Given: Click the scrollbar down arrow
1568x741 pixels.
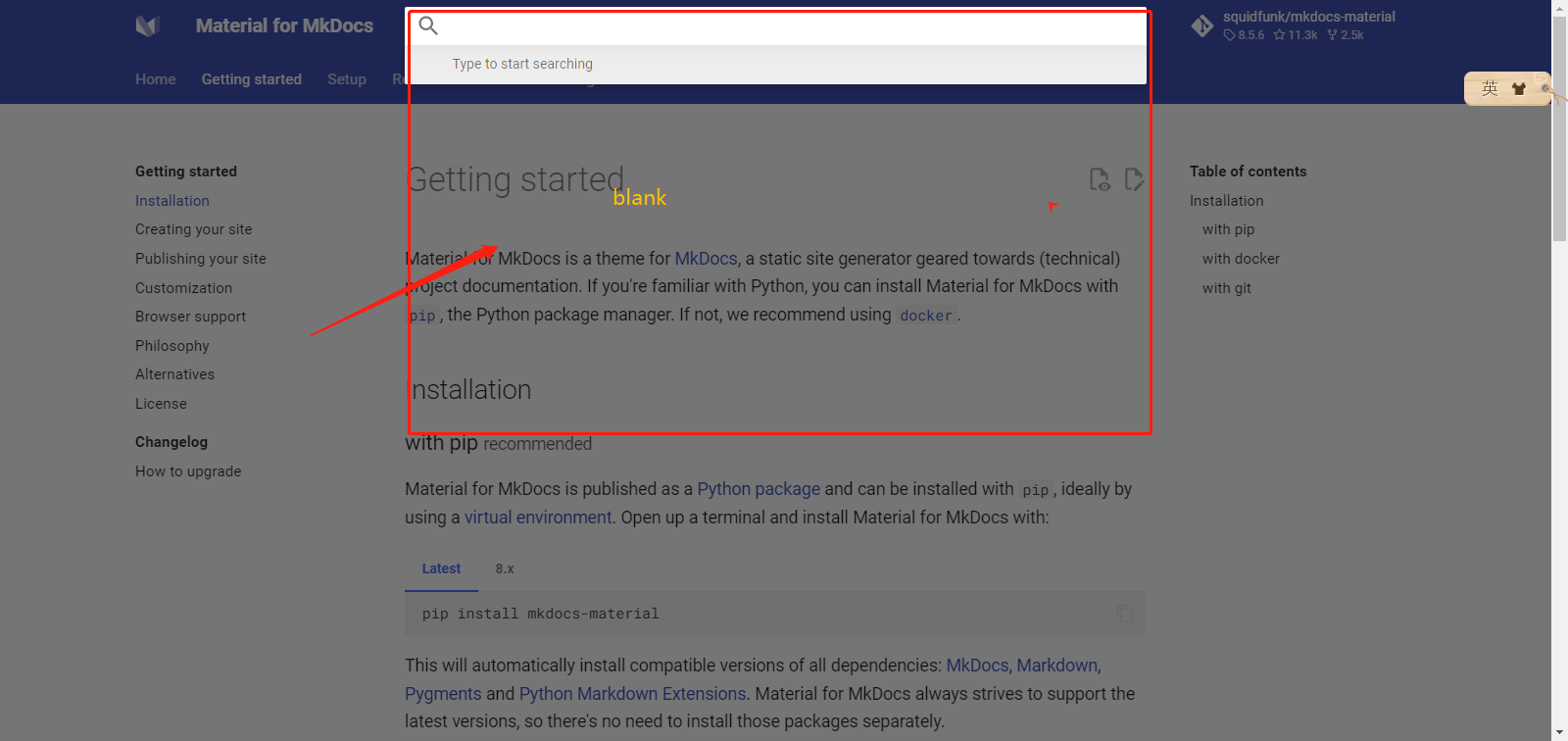Looking at the screenshot, I should tap(1559, 732).
